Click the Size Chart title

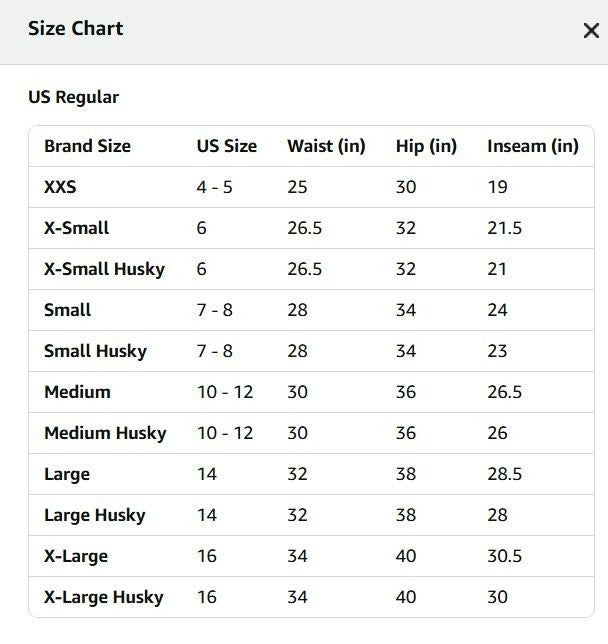[76, 29]
